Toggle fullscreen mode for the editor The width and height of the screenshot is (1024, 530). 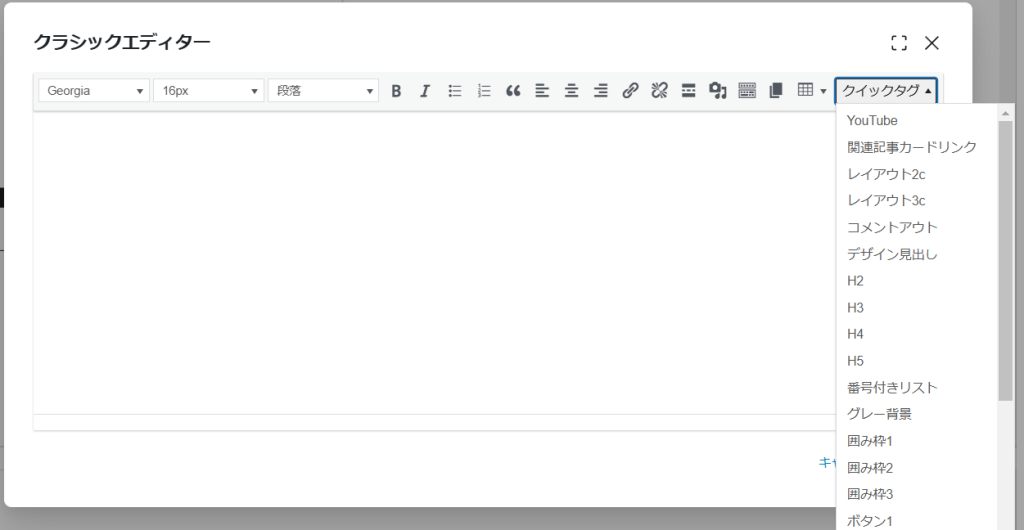click(899, 43)
